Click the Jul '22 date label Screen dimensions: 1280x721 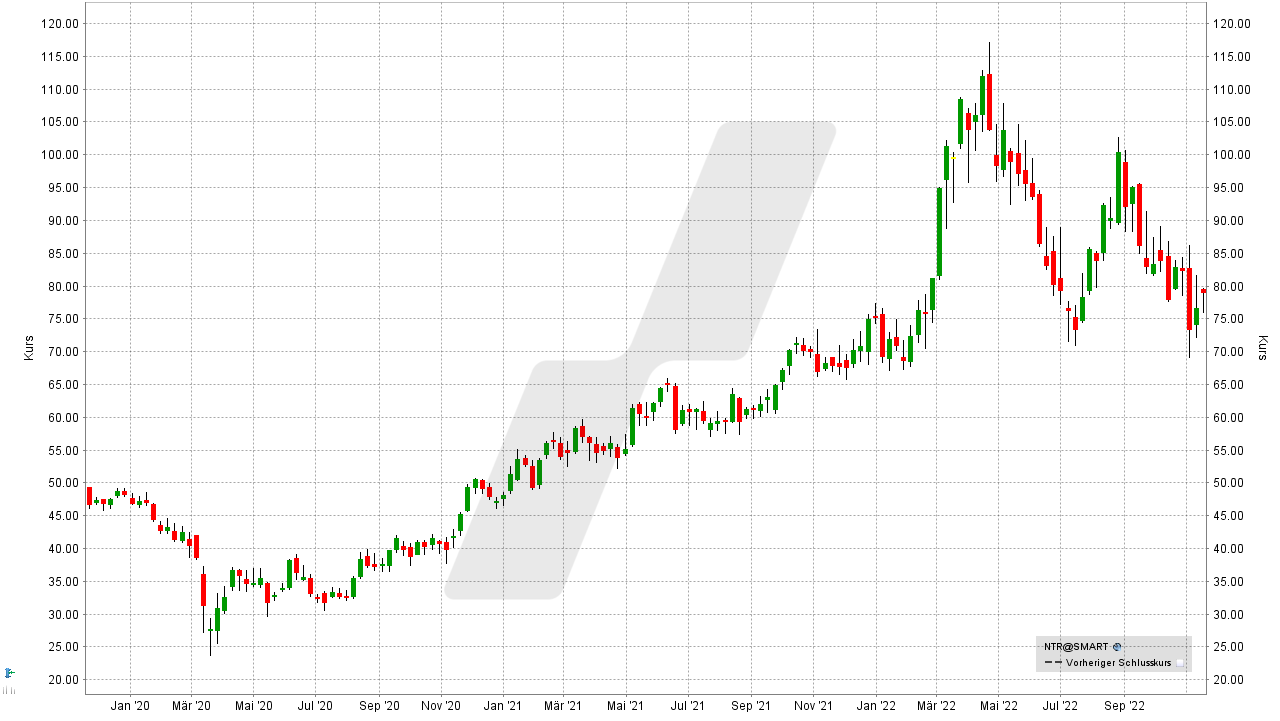(x=1062, y=706)
